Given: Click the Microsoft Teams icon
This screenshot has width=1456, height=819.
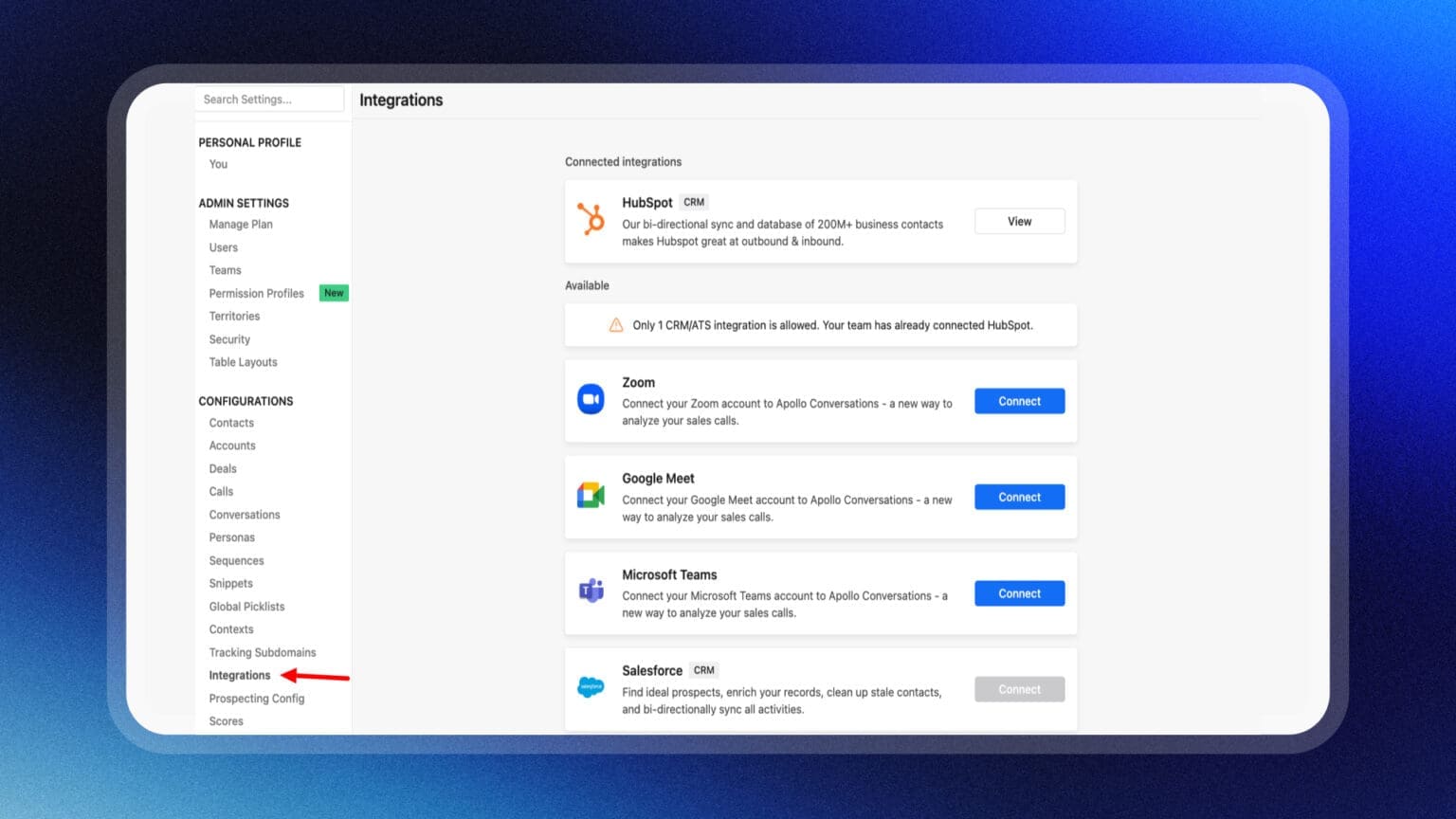Looking at the screenshot, I should pos(591,591).
